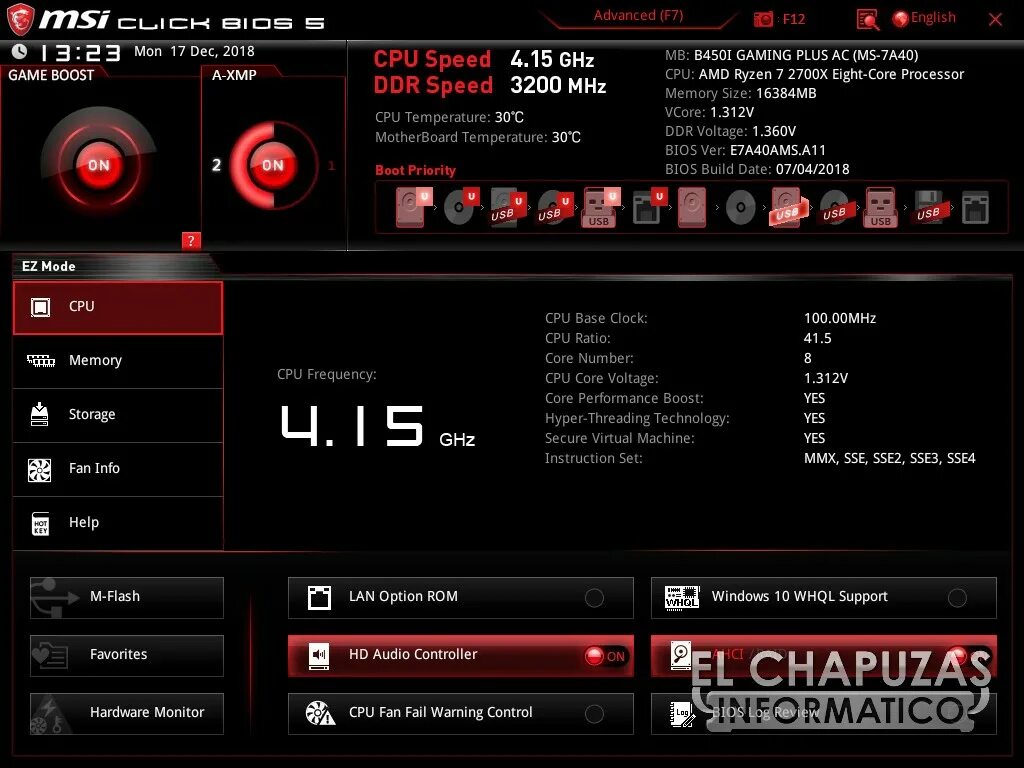
Task: Click the Windows 10 WHQL chip icon
Action: pyautogui.click(x=682, y=598)
